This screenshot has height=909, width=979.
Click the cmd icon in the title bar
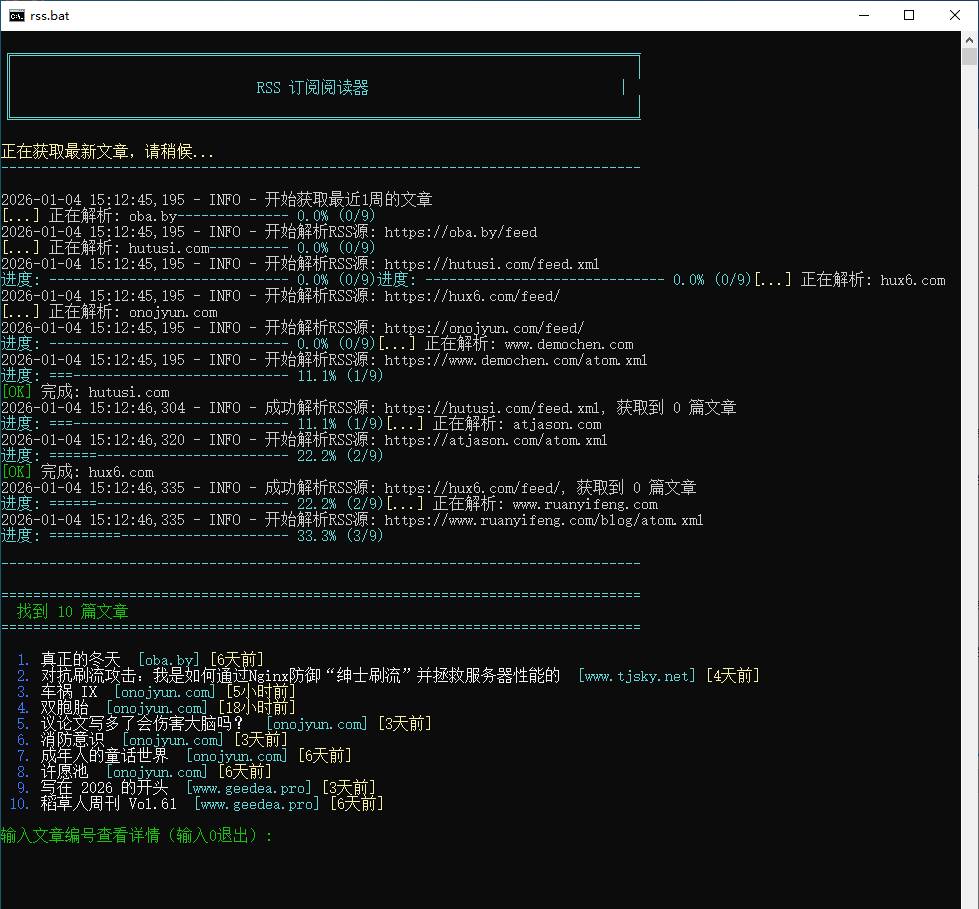[x=17, y=15]
